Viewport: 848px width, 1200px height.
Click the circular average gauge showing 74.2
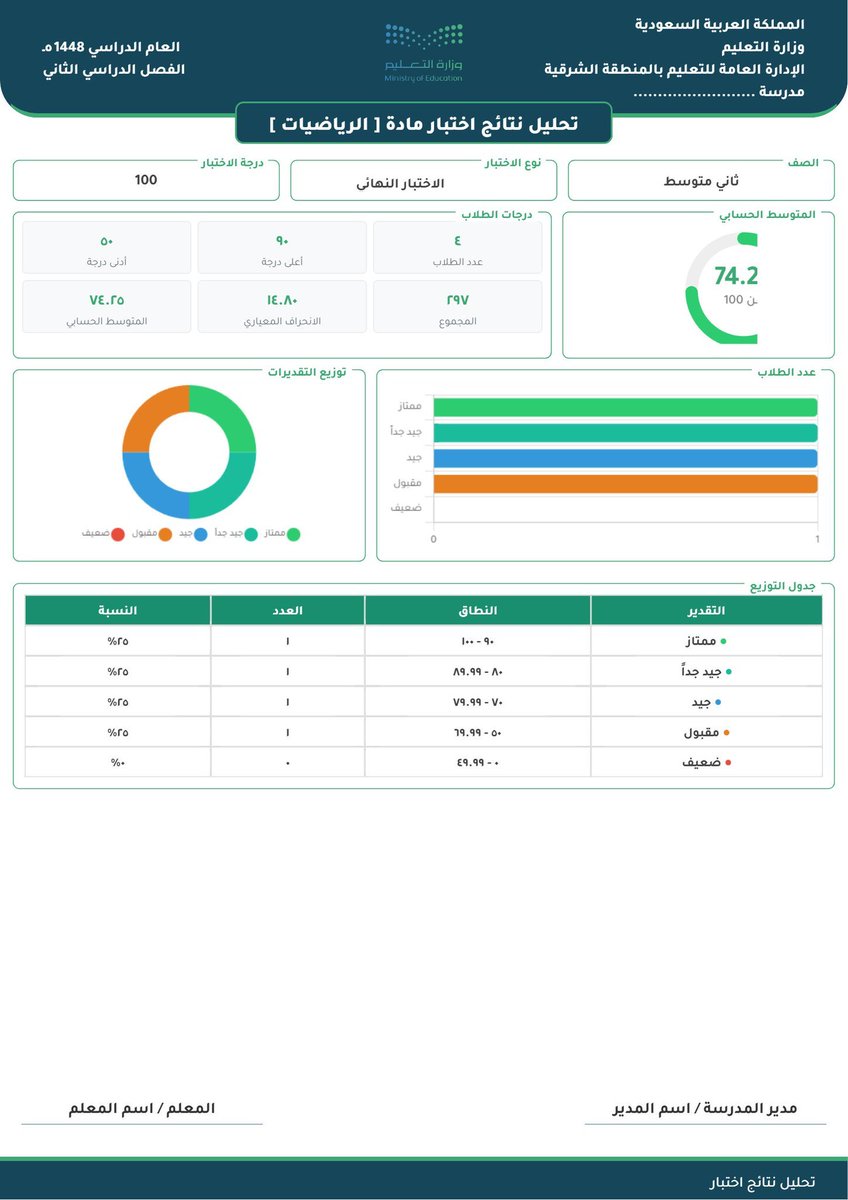click(x=722, y=288)
